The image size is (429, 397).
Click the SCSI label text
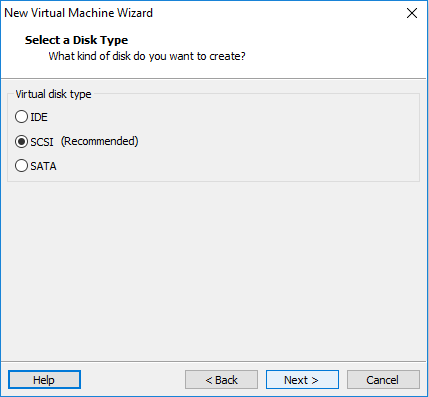42,142
